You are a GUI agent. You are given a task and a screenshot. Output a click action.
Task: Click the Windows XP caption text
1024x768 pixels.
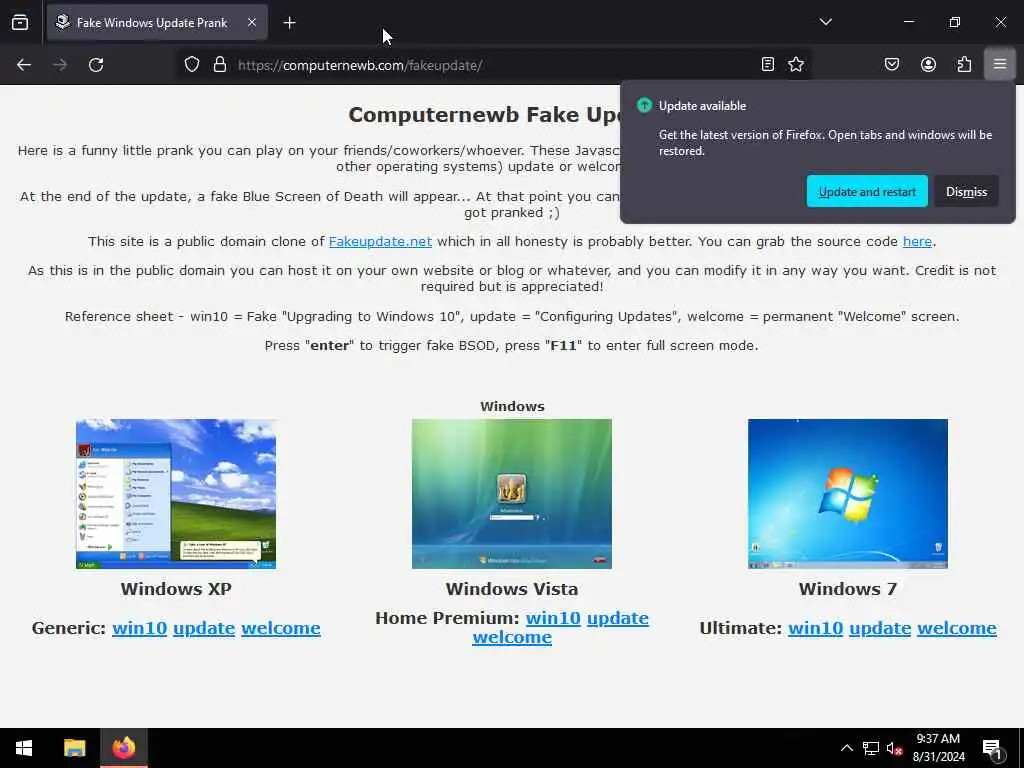tap(176, 589)
